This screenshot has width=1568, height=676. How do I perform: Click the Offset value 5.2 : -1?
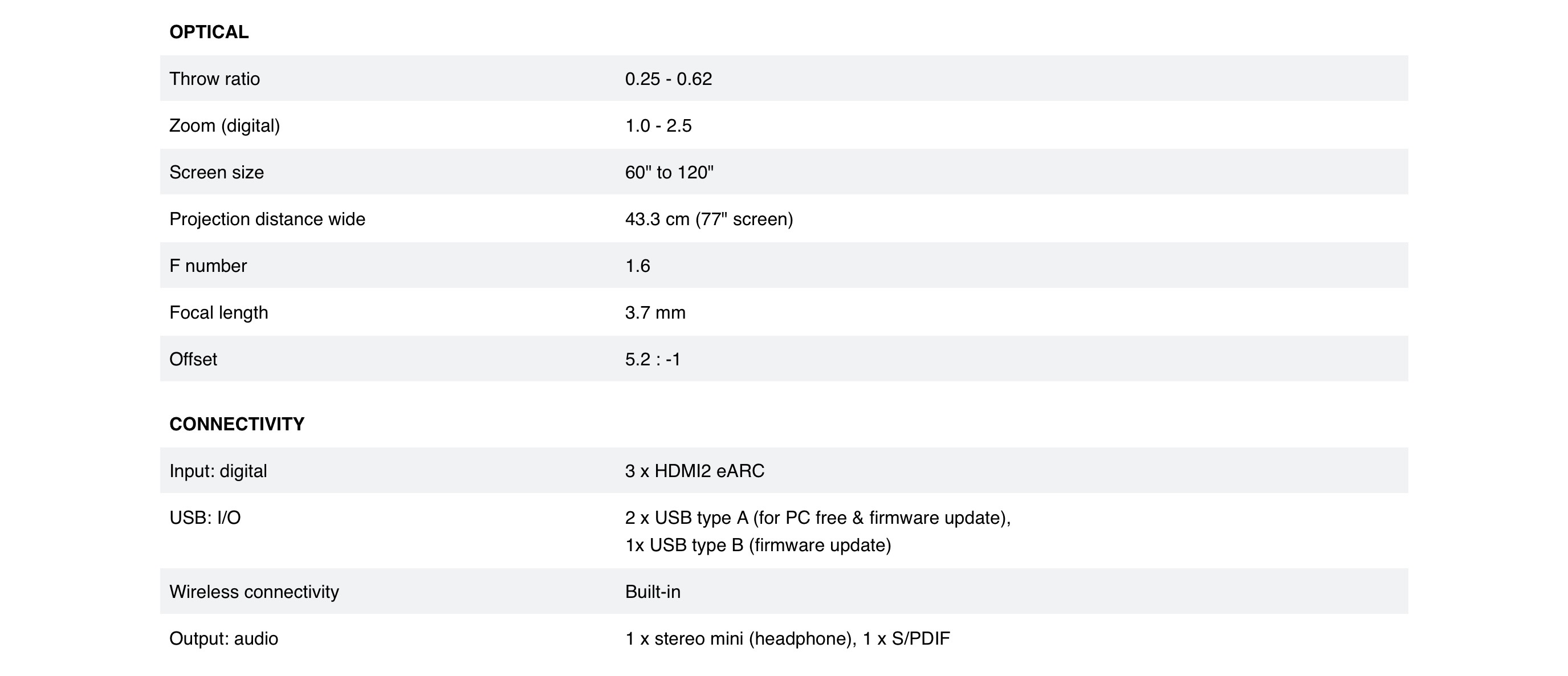653,360
